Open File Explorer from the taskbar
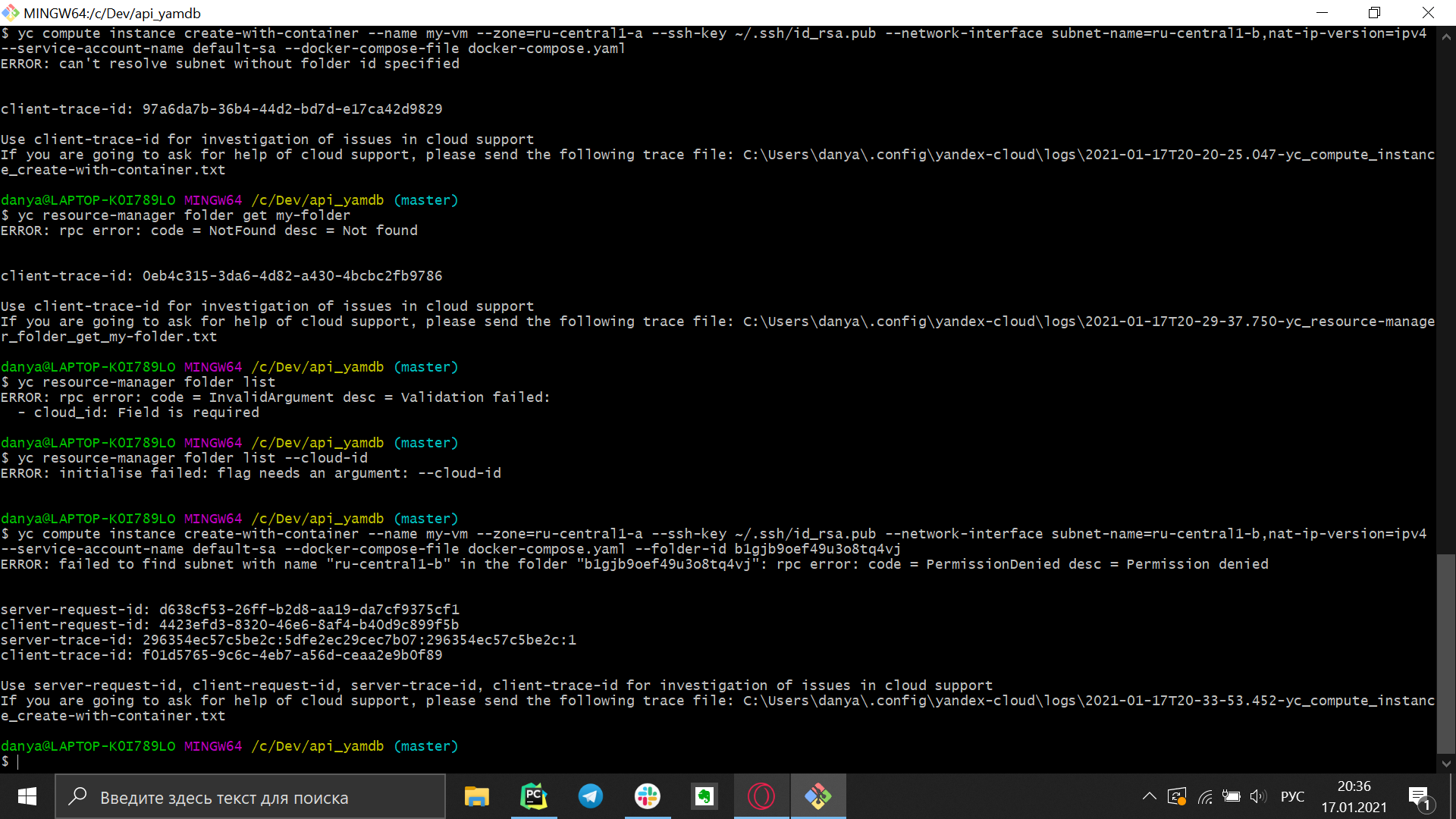This screenshot has width=1456, height=819. [x=476, y=796]
